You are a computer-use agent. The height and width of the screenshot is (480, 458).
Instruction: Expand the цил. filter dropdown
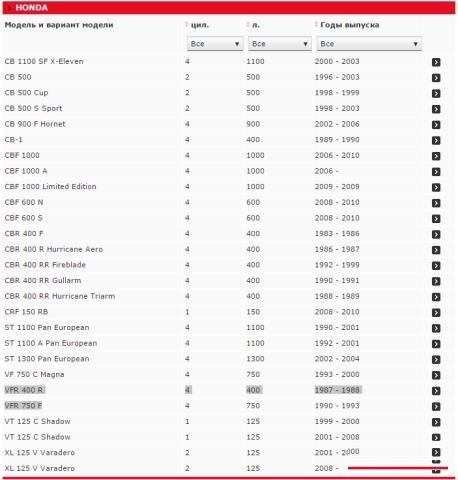tap(215, 44)
